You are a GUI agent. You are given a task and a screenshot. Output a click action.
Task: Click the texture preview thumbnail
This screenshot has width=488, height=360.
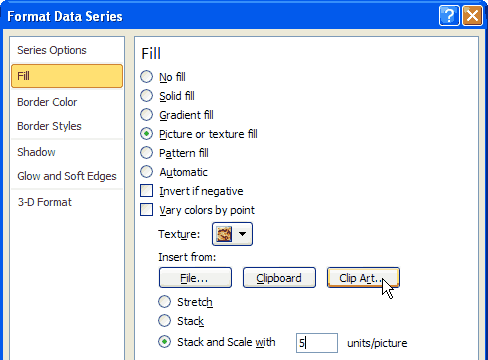pos(224,234)
